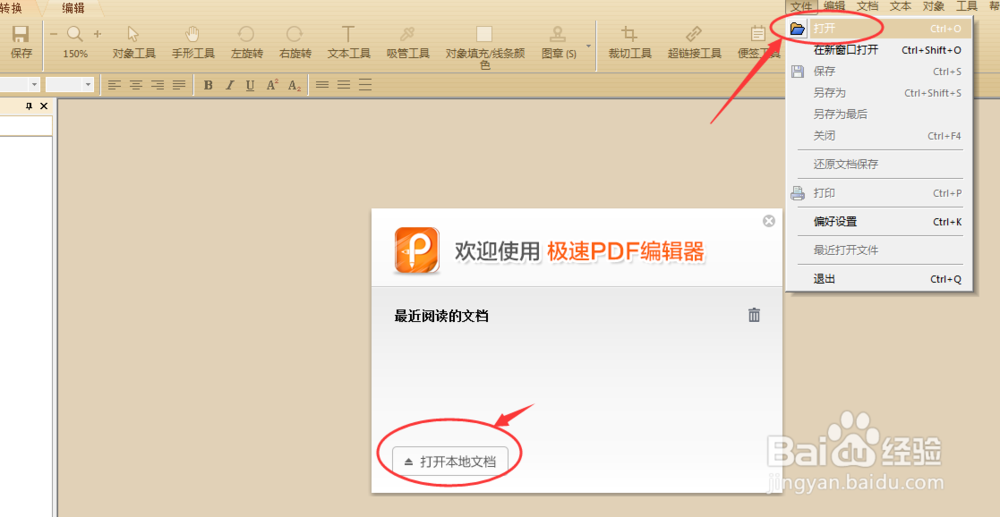Click the 打开本地文档 button

click(450, 462)
